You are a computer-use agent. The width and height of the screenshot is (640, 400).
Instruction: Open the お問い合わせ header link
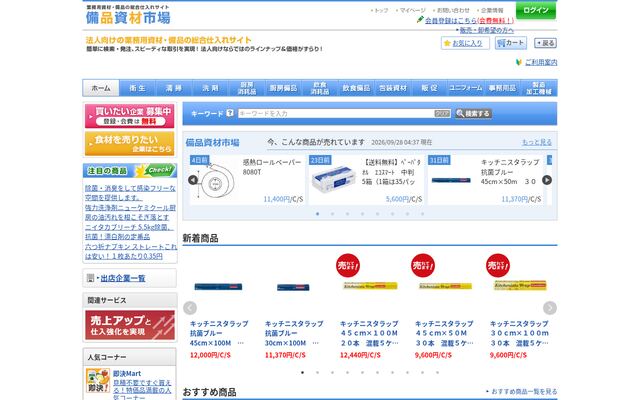point(451,10)
